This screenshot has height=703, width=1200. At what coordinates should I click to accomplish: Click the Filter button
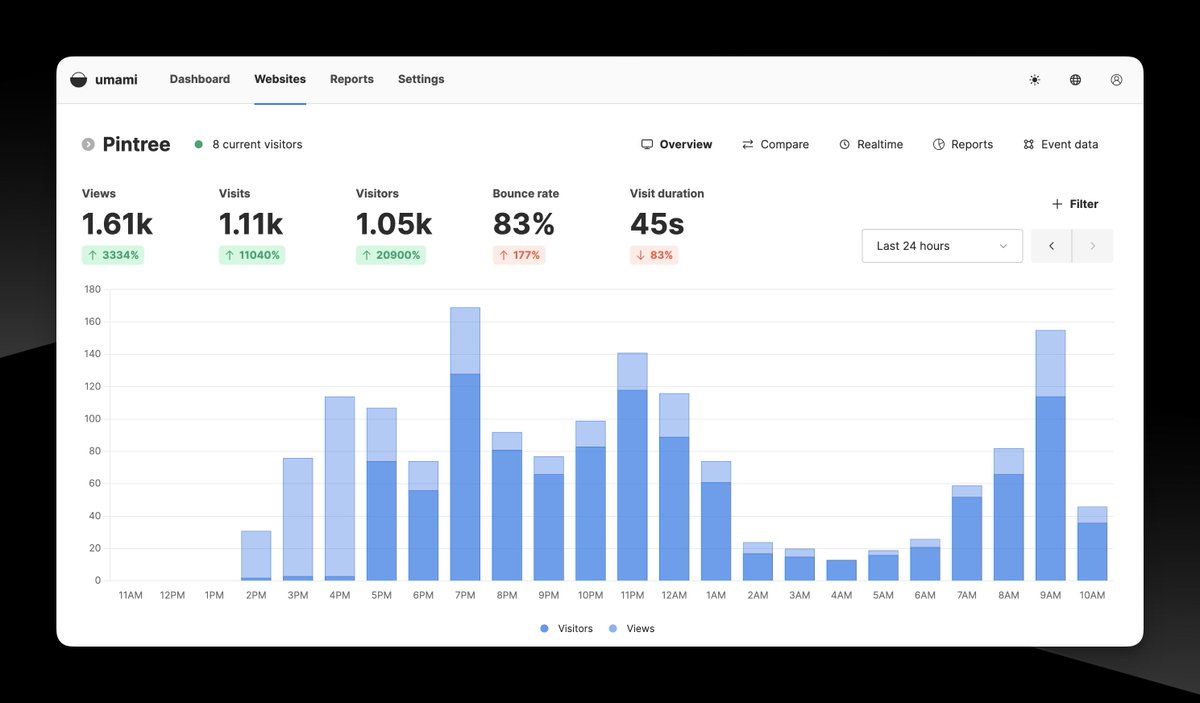coord(1075,204)
